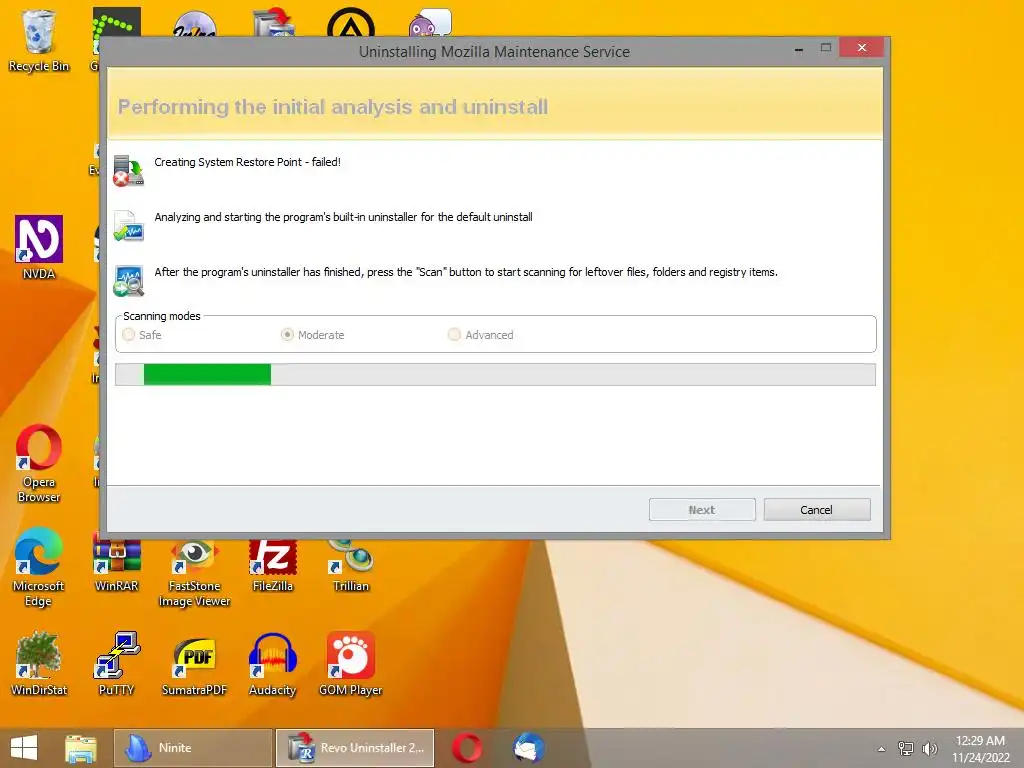
Task: Launch NVDA from the desktop
Action: [39, 248]
